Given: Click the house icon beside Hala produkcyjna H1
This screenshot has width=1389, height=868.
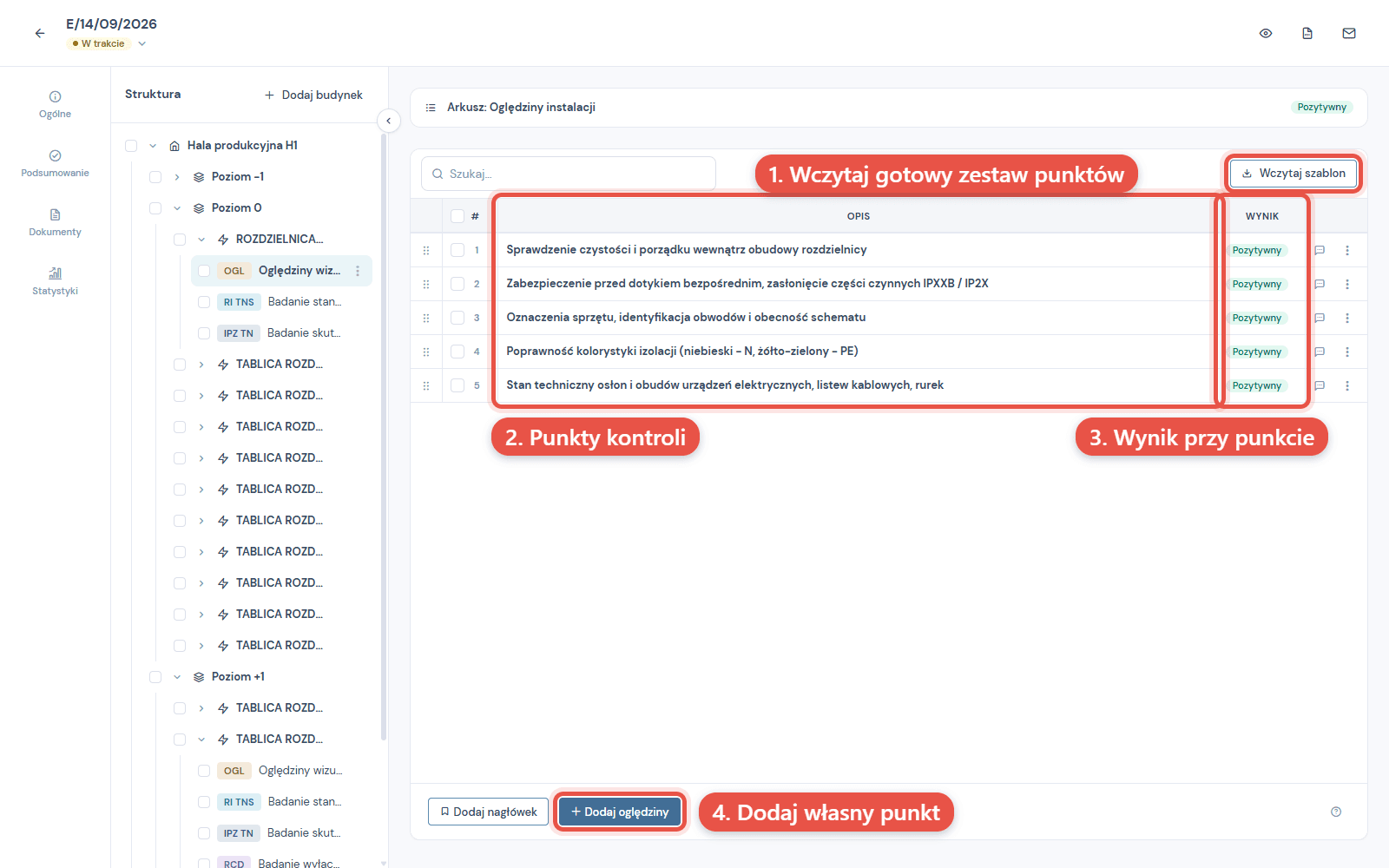Looking at the screenshot, I should pos(174,146).
